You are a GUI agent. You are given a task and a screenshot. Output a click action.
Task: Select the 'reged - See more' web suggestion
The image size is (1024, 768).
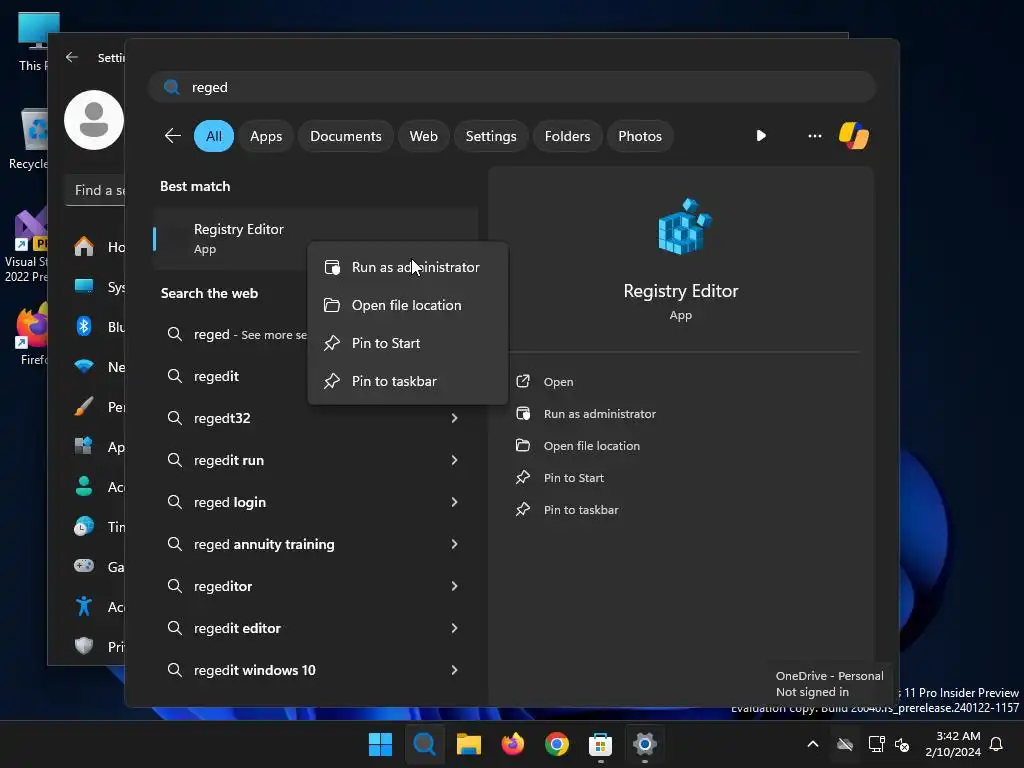pos(235,334)
